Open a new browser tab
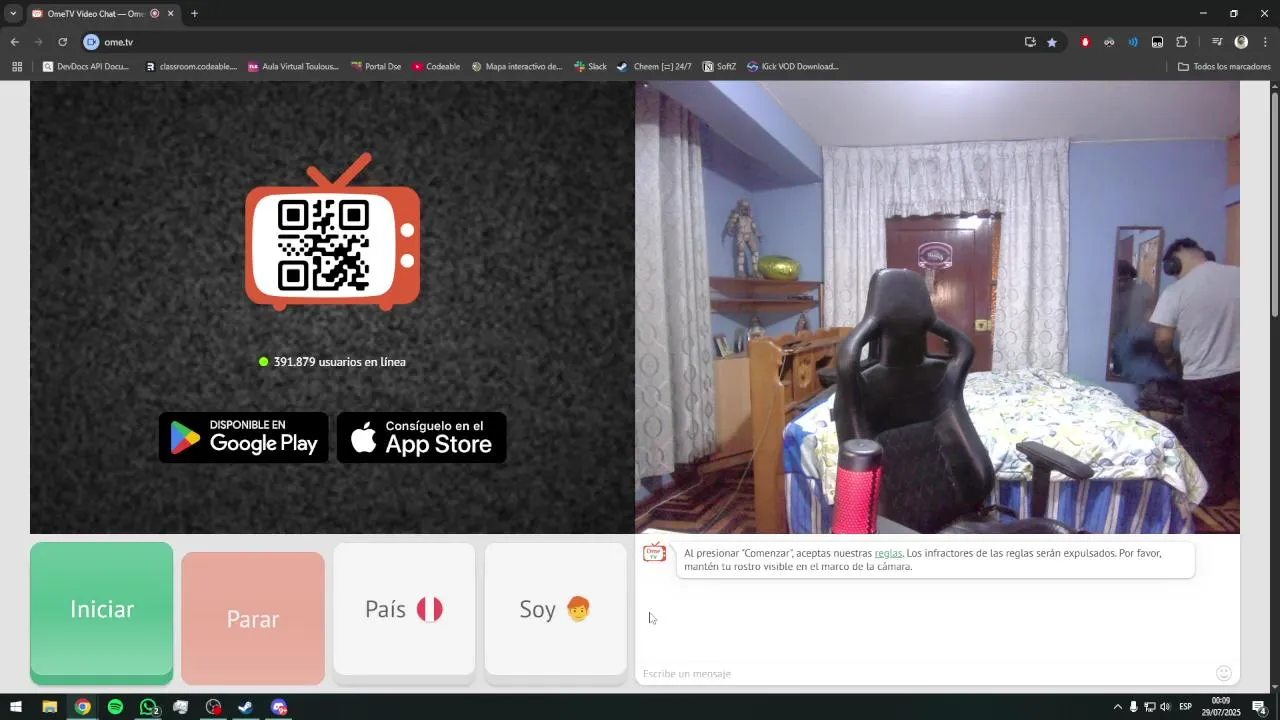This screenshot has width=1280, height=720. click(194, 14)
